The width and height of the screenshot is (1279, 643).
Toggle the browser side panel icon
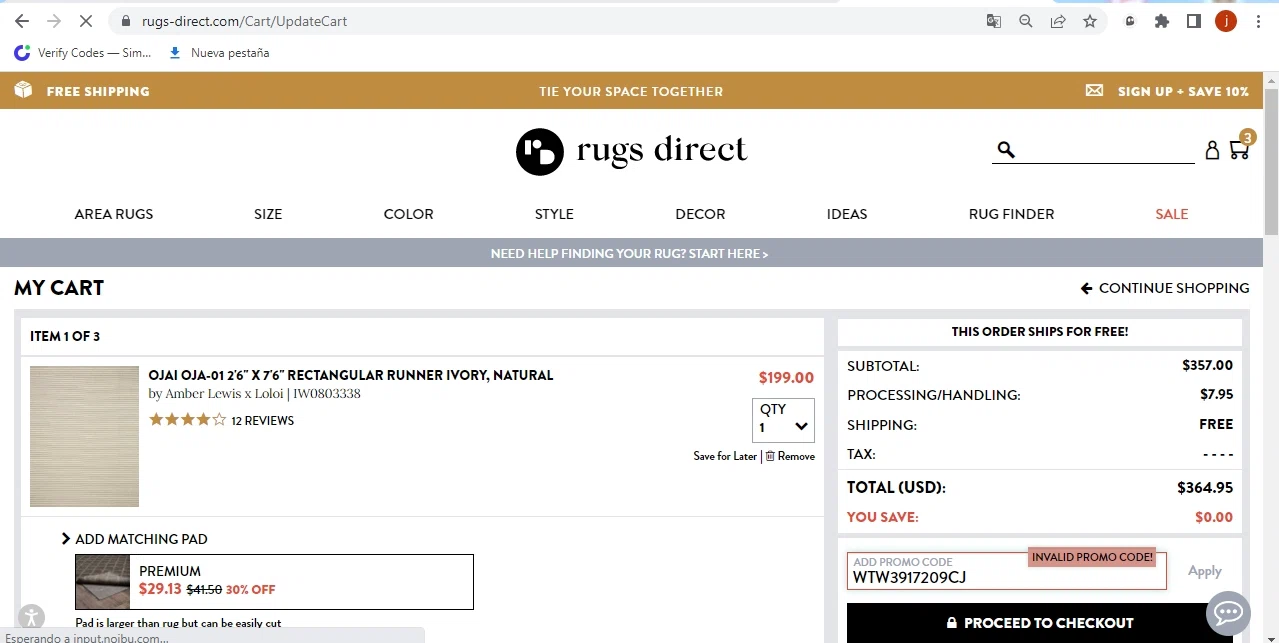point(1193,21)
